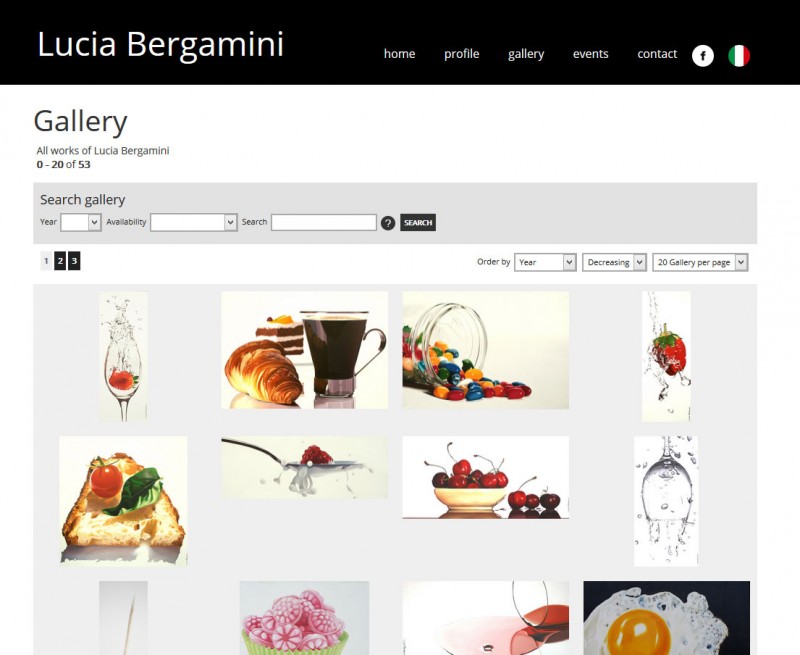Switch language via Italian flag icon
Viewport: 800px width, 655px height.
click(739, 56)
